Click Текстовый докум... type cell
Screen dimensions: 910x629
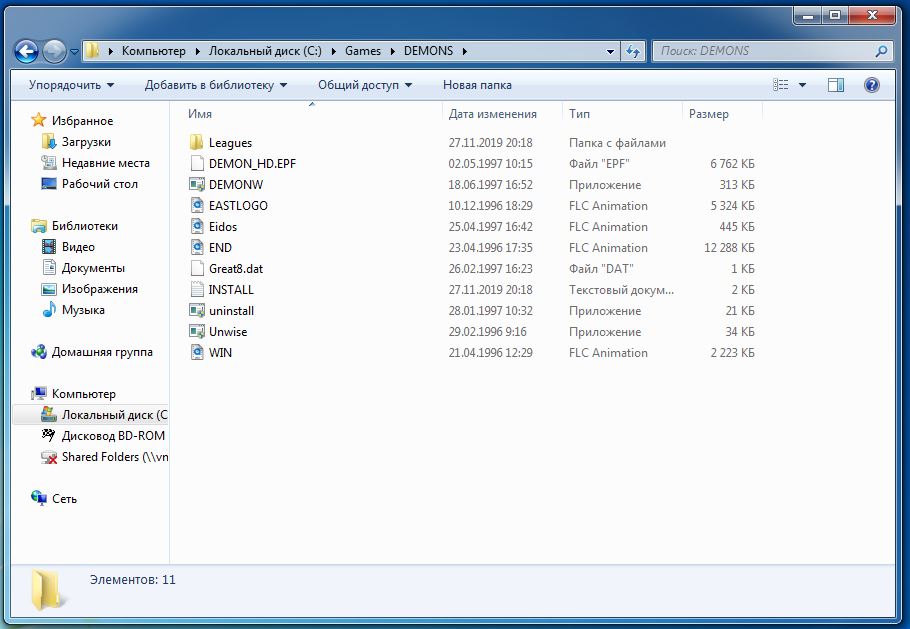pos(621,290)
